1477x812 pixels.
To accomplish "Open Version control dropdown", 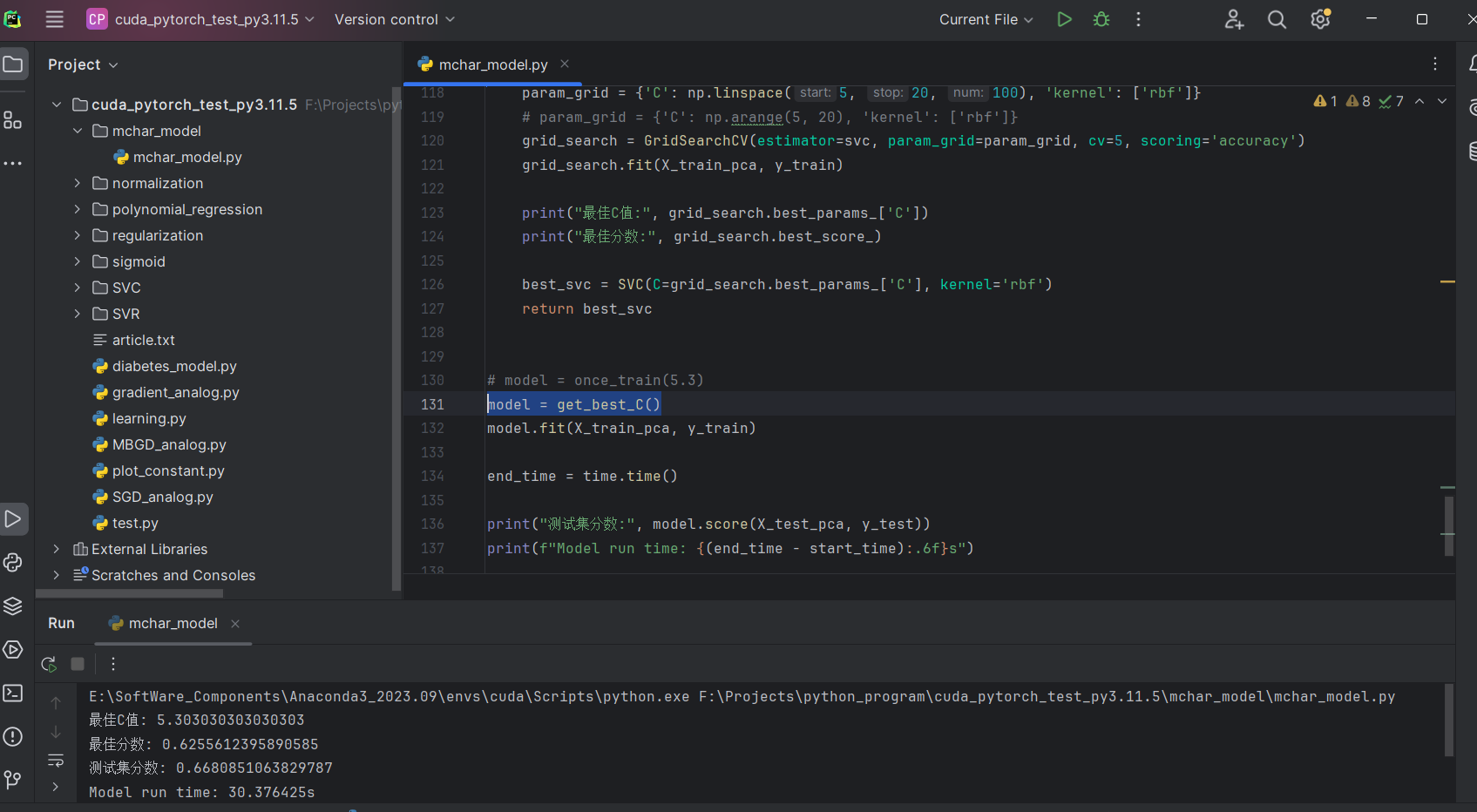I will [394, 19].
